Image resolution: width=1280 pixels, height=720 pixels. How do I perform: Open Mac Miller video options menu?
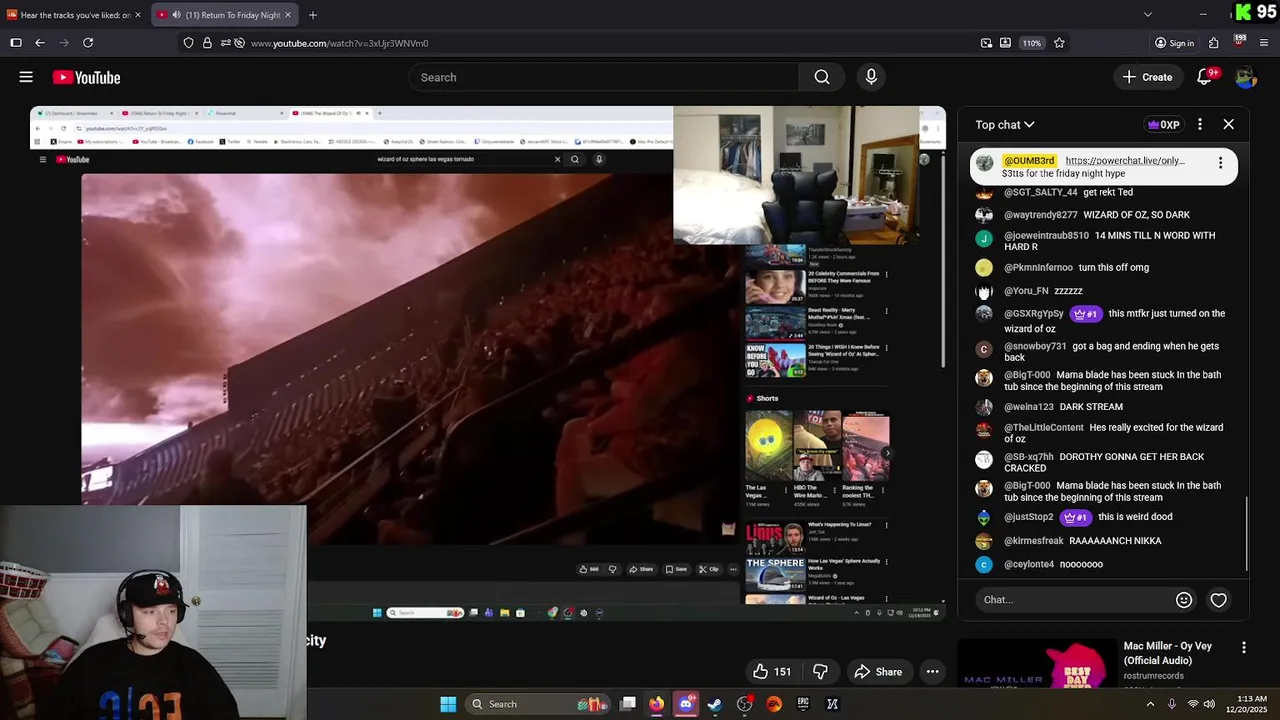[x=1244, y=648]
